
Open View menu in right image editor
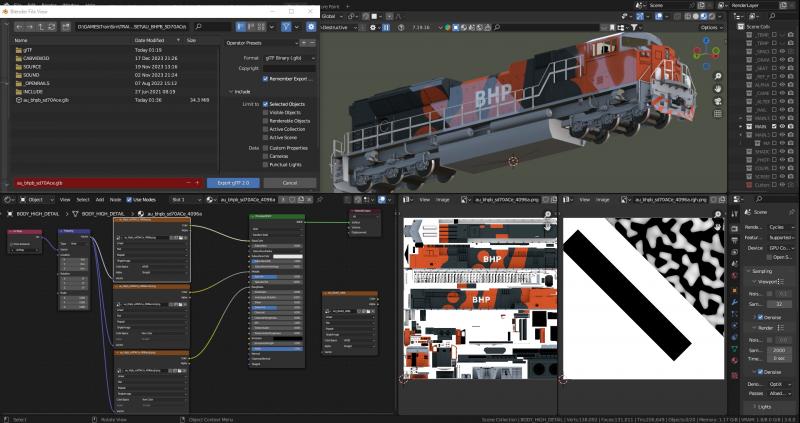[585, 200]
